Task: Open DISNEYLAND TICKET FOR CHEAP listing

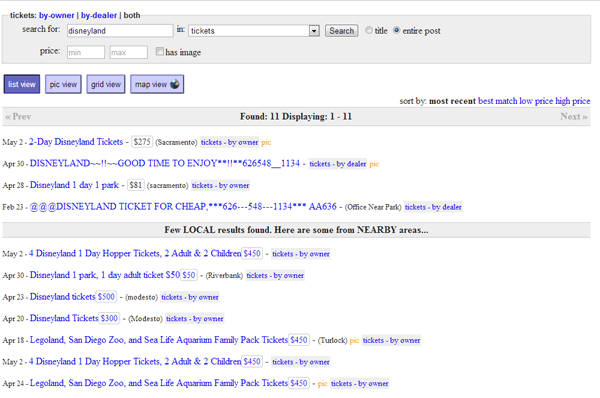Action: 183,207
